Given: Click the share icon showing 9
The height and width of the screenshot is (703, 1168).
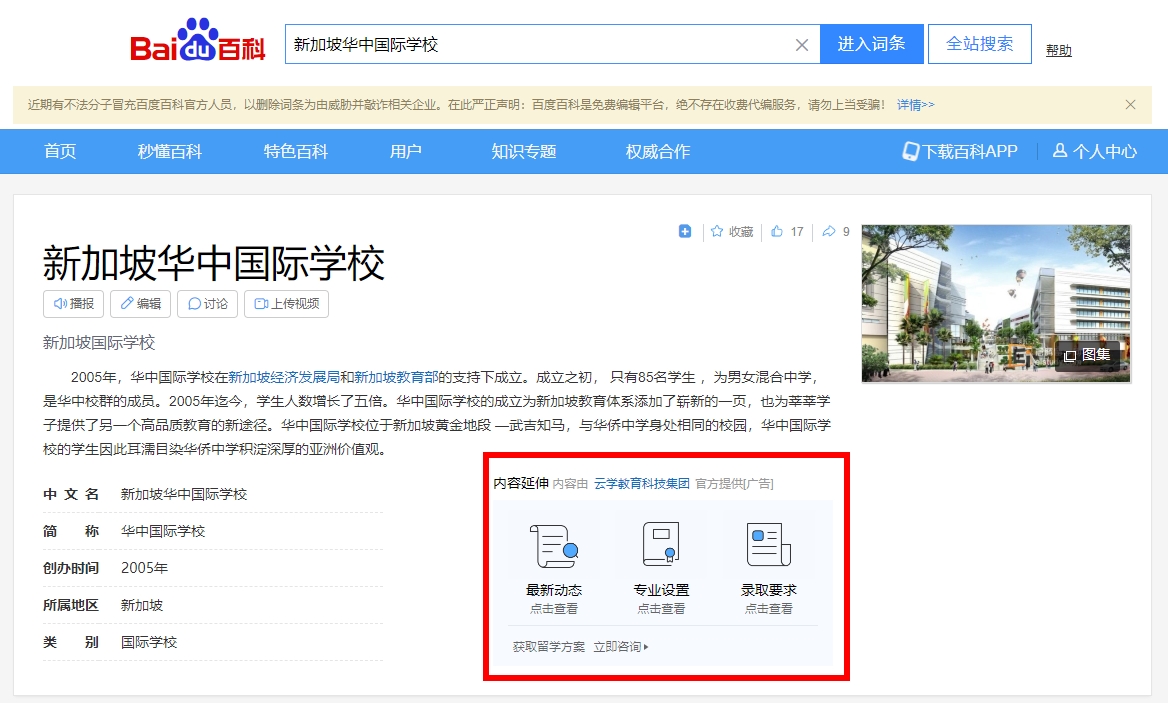Looking at the screenshot, I should [x=832, y=231].
